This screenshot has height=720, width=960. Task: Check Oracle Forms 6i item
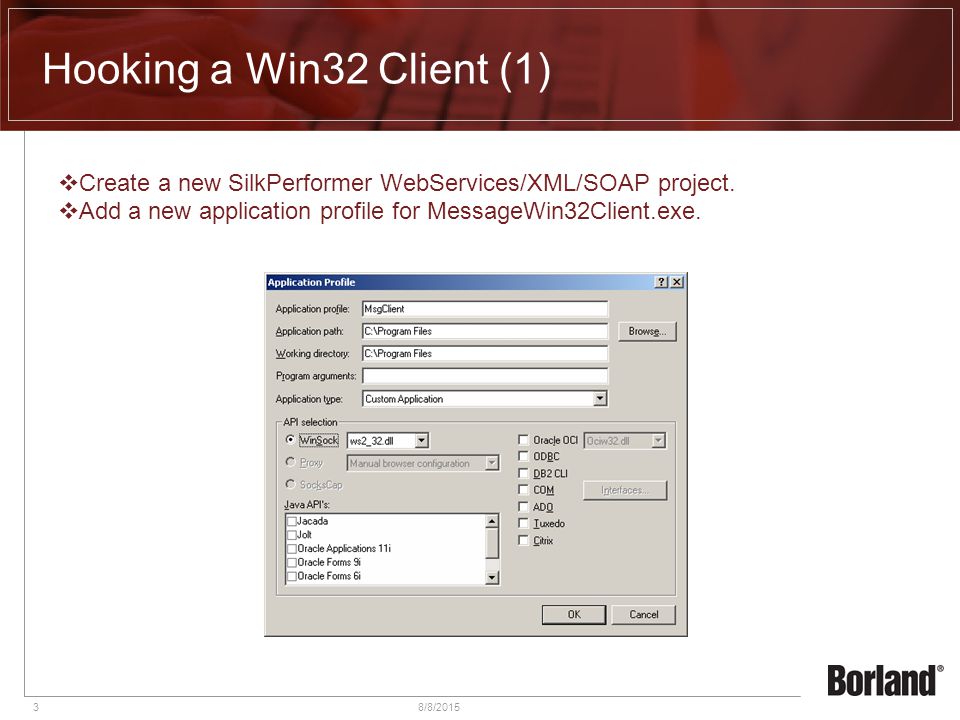292,576
